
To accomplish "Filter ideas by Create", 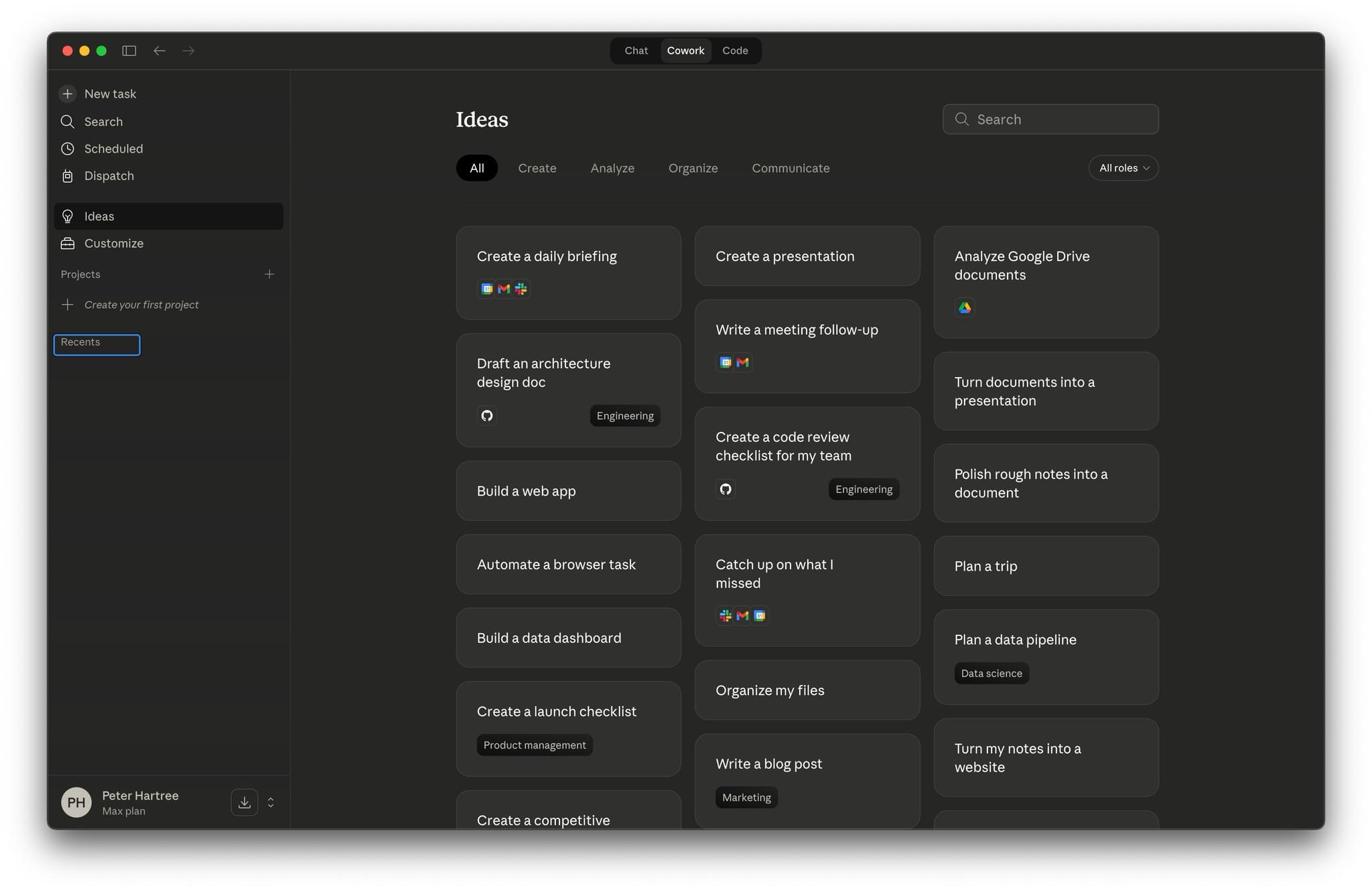I will pyautogui.click(x=537, y=168).
